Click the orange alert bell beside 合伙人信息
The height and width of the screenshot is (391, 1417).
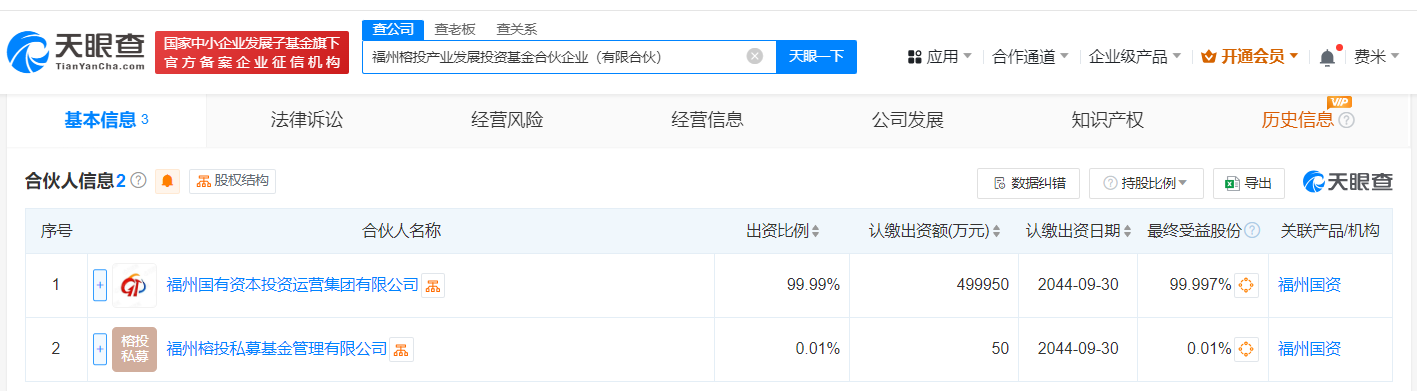167,181
